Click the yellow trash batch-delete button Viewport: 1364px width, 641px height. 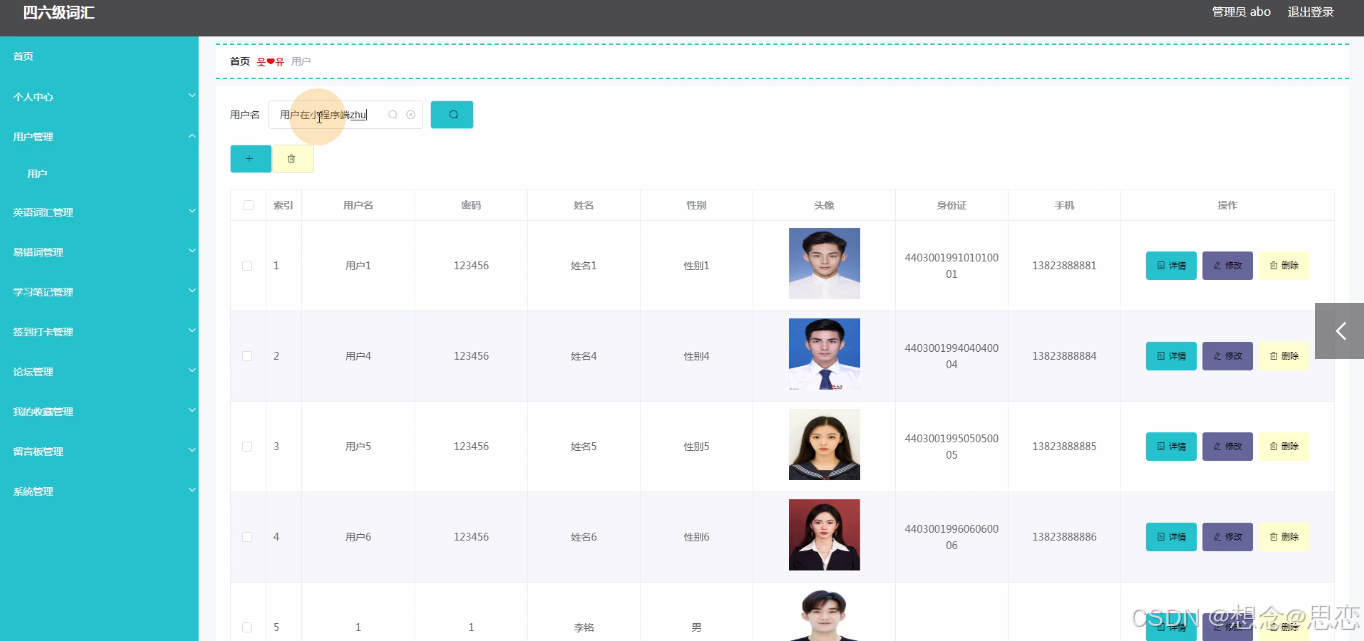point(292,159)
